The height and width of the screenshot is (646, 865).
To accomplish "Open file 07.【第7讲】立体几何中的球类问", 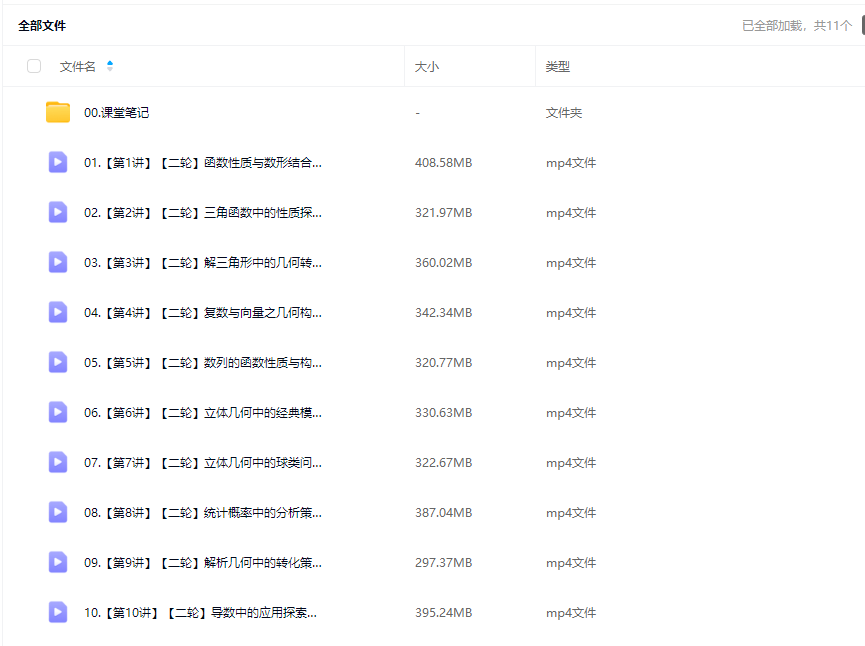I will pos(202,463).
